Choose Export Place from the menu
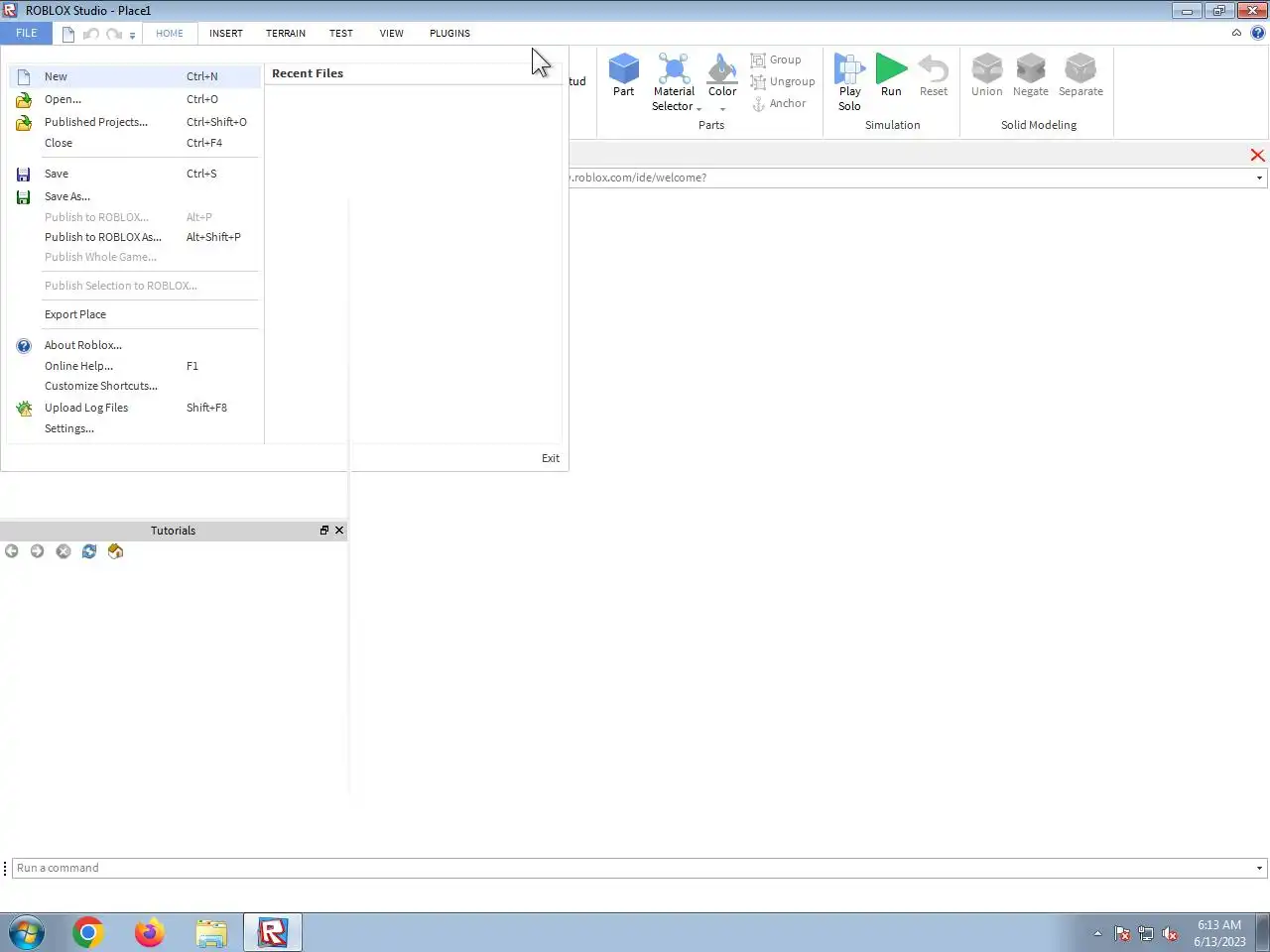 click(134, 314)
